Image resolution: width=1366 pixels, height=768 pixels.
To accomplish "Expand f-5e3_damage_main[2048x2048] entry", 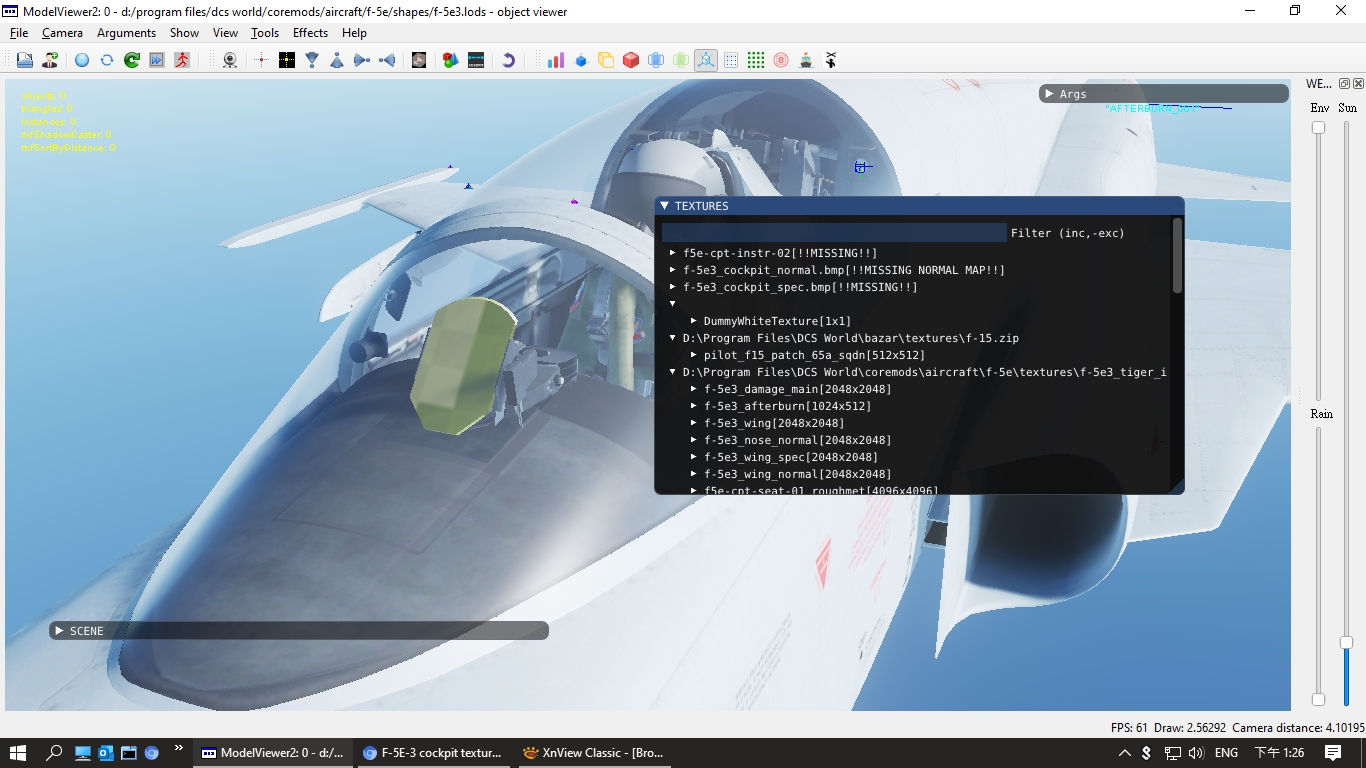I will 693,389.
